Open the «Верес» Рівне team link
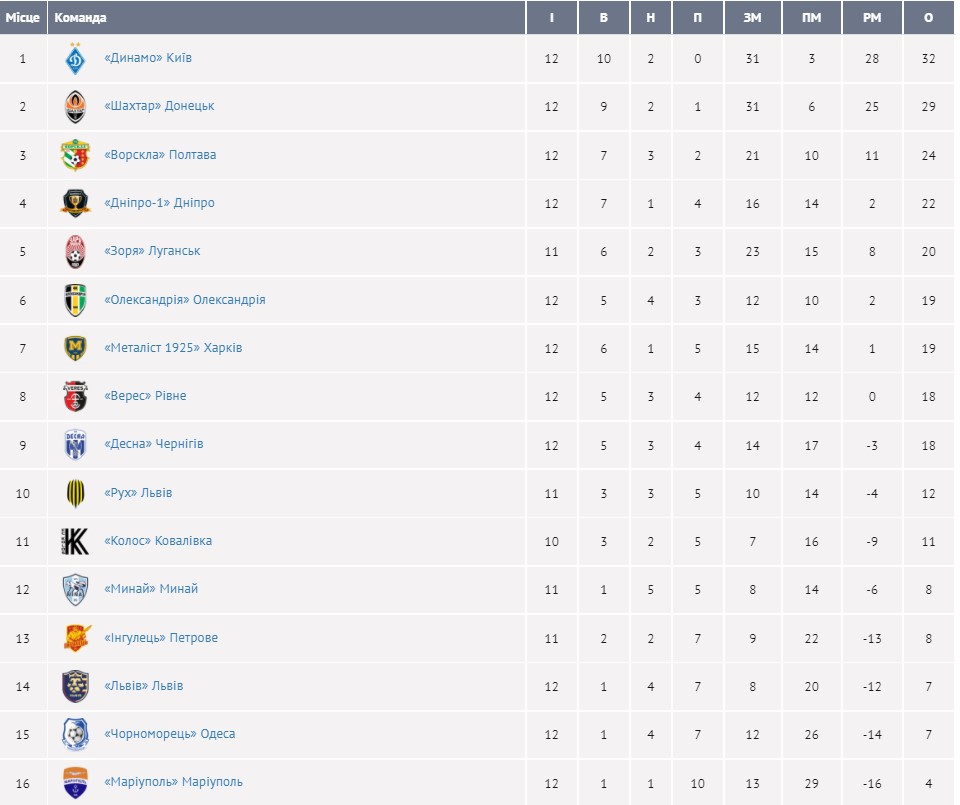 click(145, 396)
